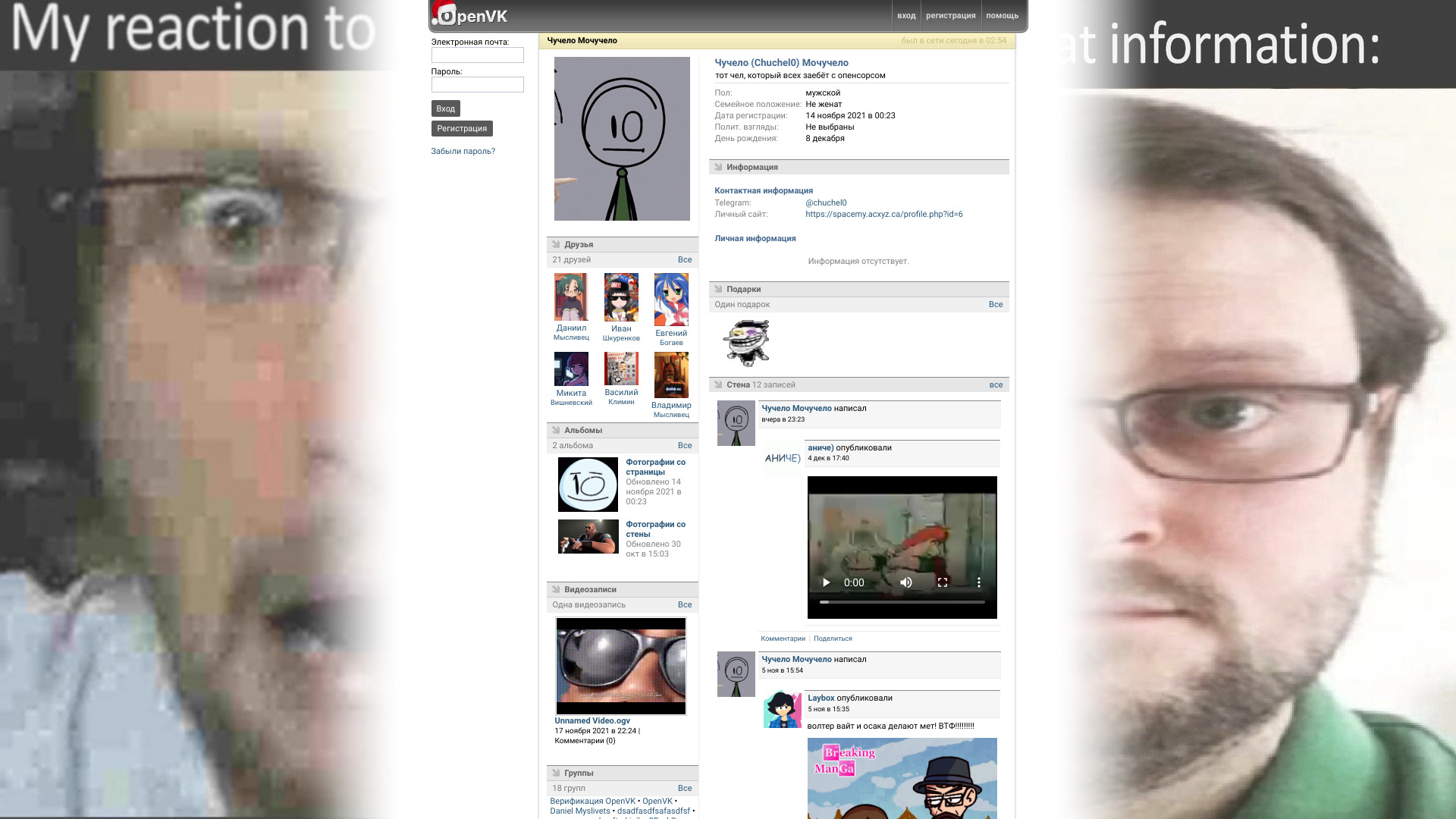Open the вход item in top menu

[905, 15]
